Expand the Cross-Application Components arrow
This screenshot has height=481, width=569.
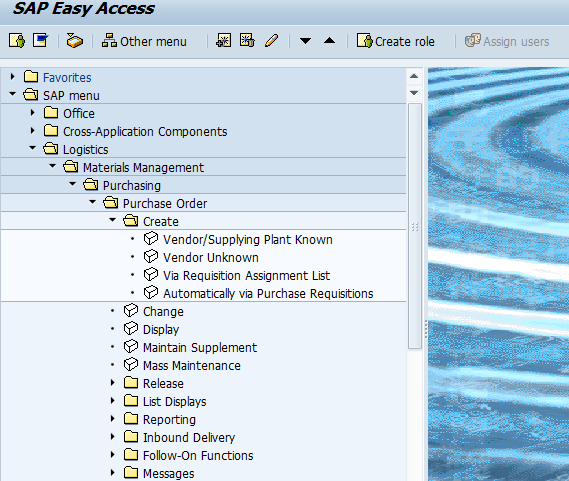[x=33, y=131]
